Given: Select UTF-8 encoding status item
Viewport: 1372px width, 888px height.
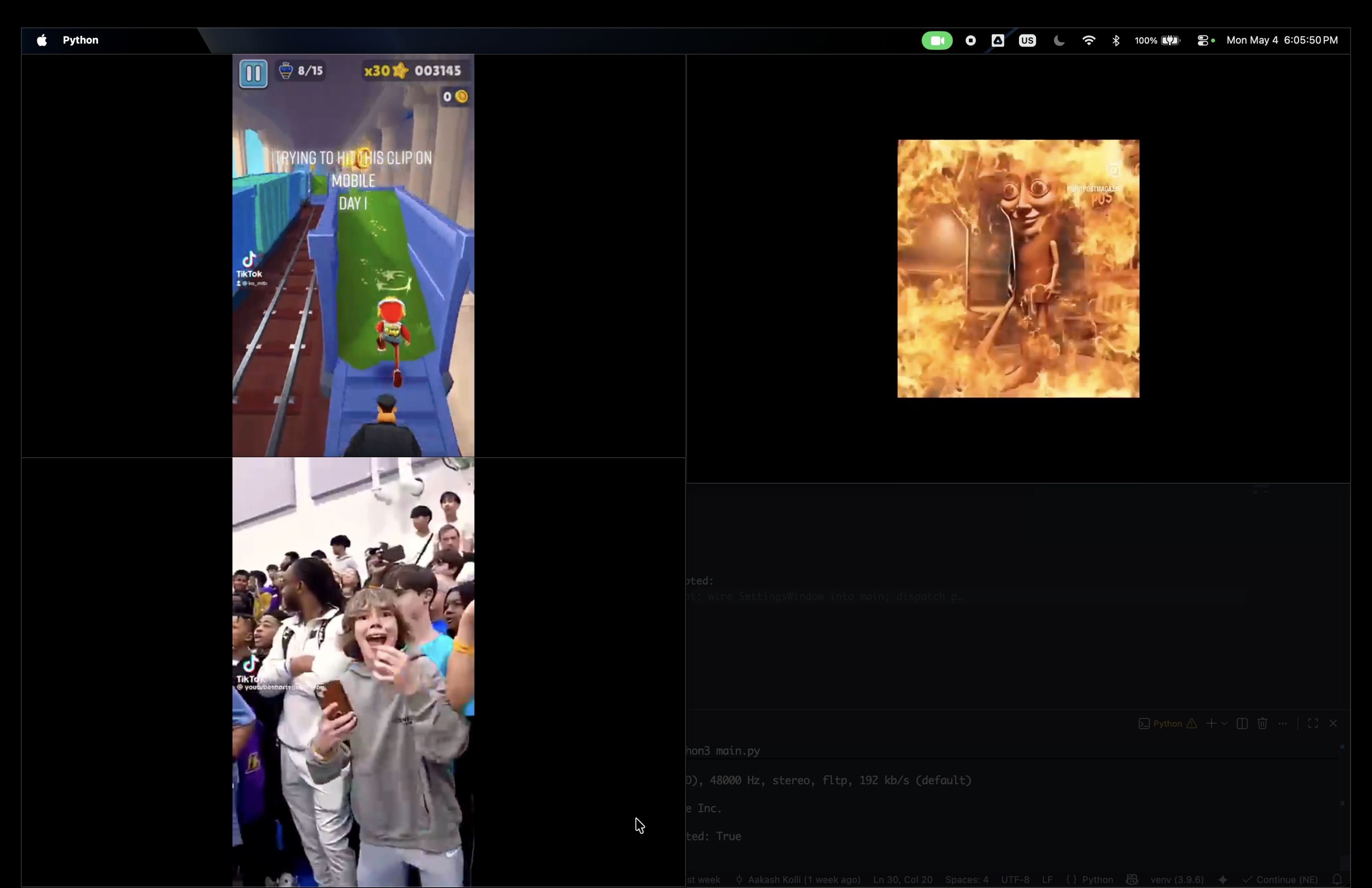Looking at the screenshot, I should [1015, 879].
